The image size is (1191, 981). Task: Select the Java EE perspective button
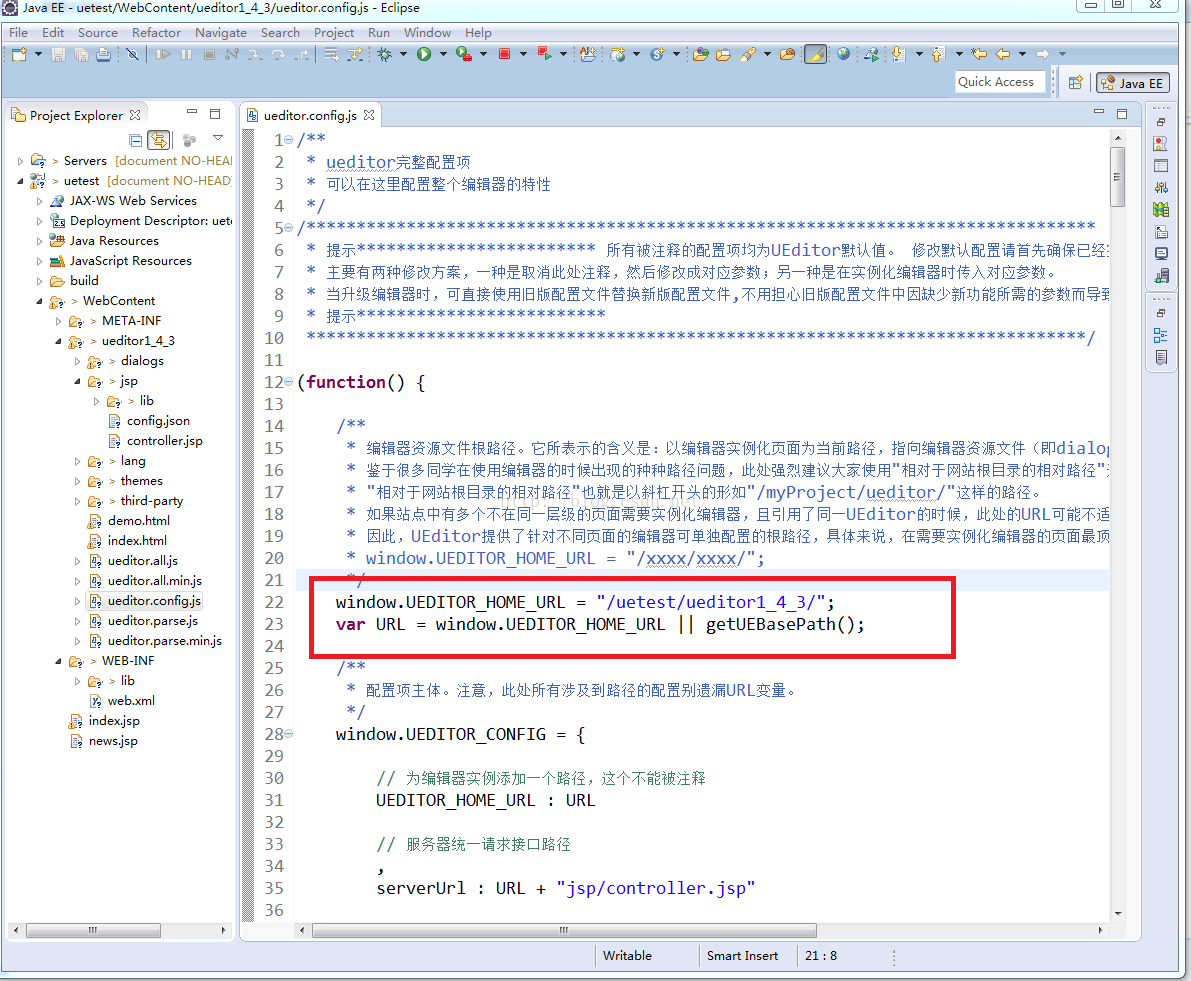[x=1132, y=83]
